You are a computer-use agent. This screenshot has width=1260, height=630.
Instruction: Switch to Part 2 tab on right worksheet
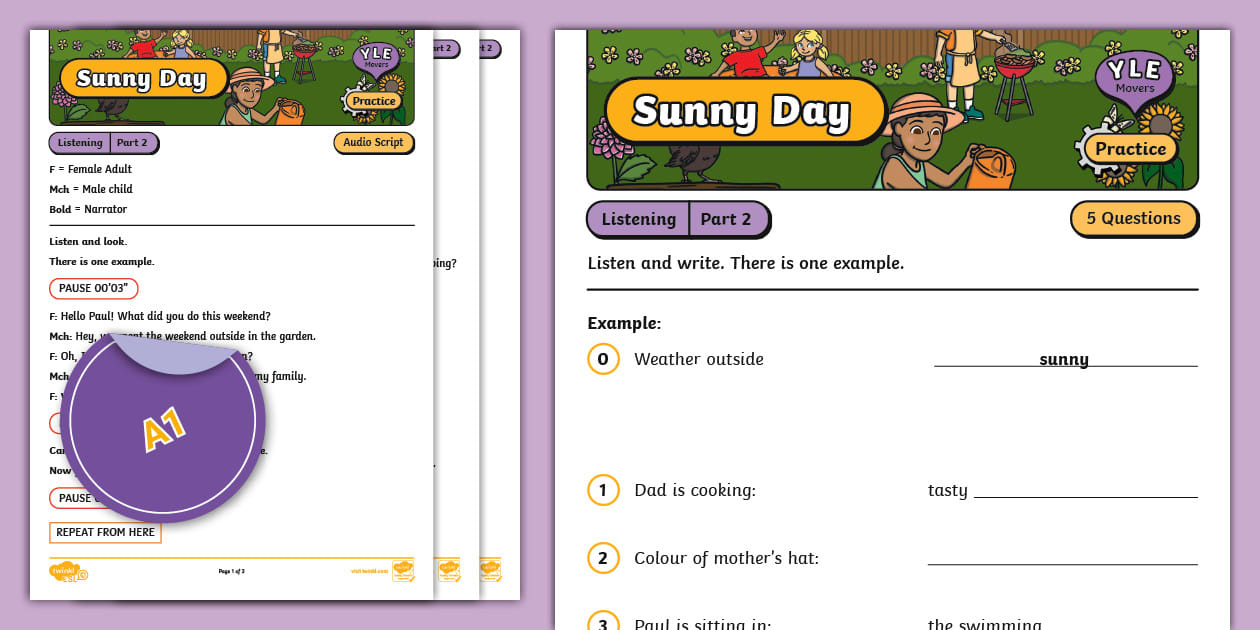(727, 219)
